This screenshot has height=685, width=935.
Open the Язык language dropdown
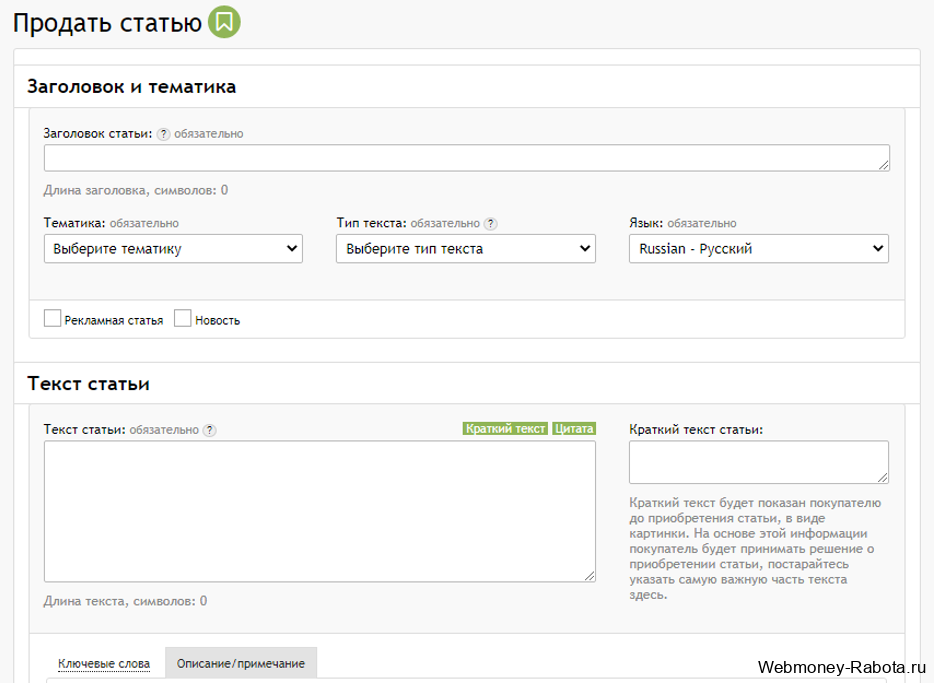coord(758,249)
